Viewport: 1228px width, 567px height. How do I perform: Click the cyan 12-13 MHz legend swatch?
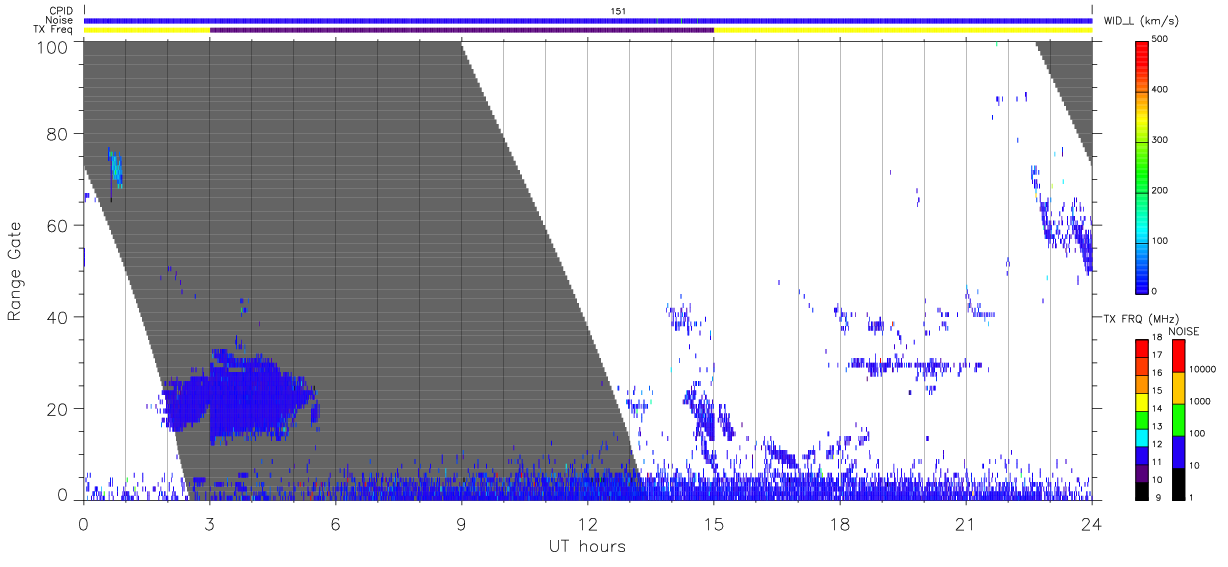[x=1142, y=436]
